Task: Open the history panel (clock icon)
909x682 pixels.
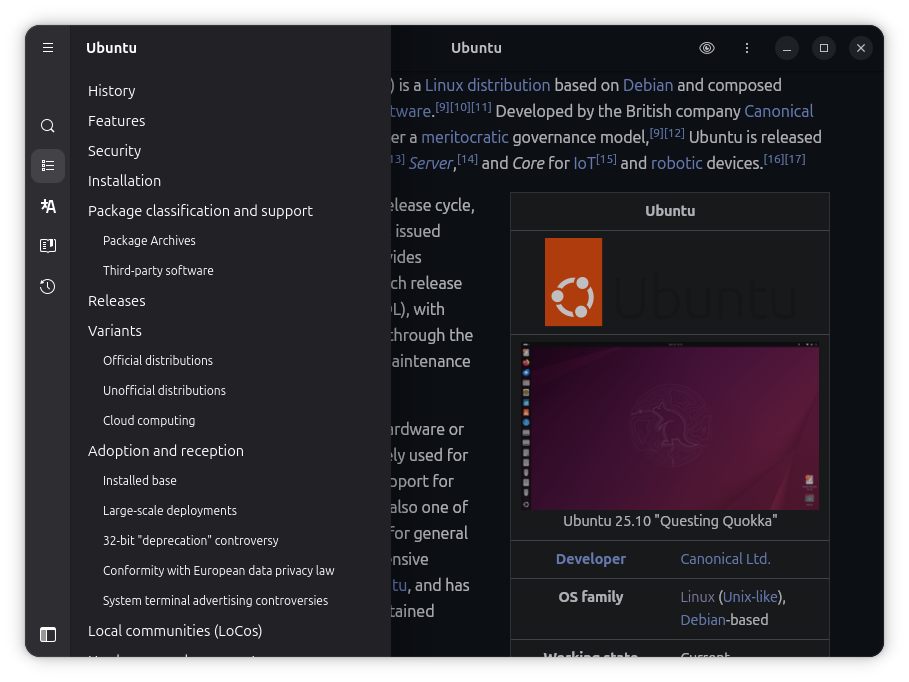Action: 48,286
